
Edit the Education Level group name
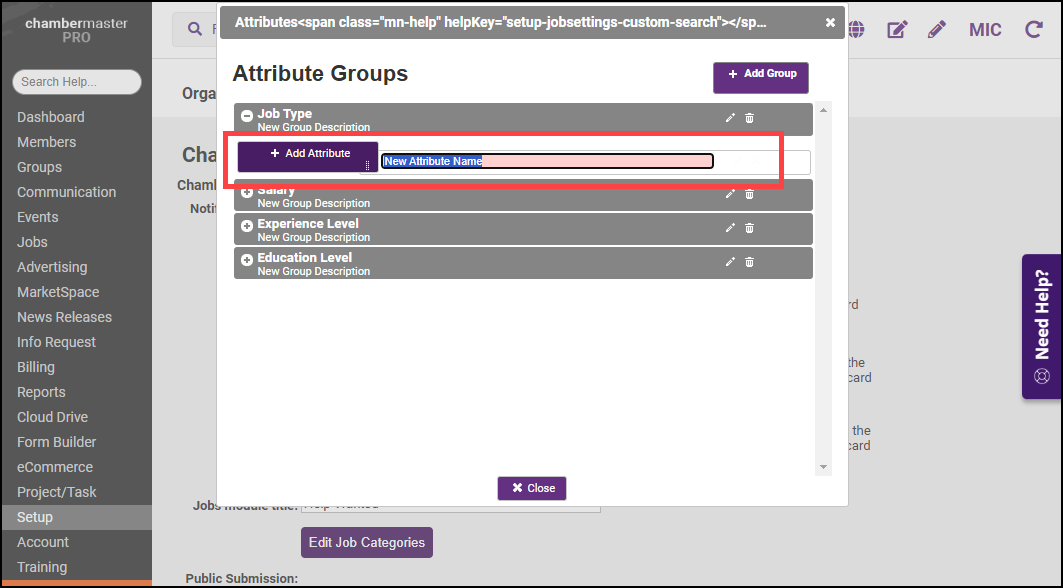point(730,262)
